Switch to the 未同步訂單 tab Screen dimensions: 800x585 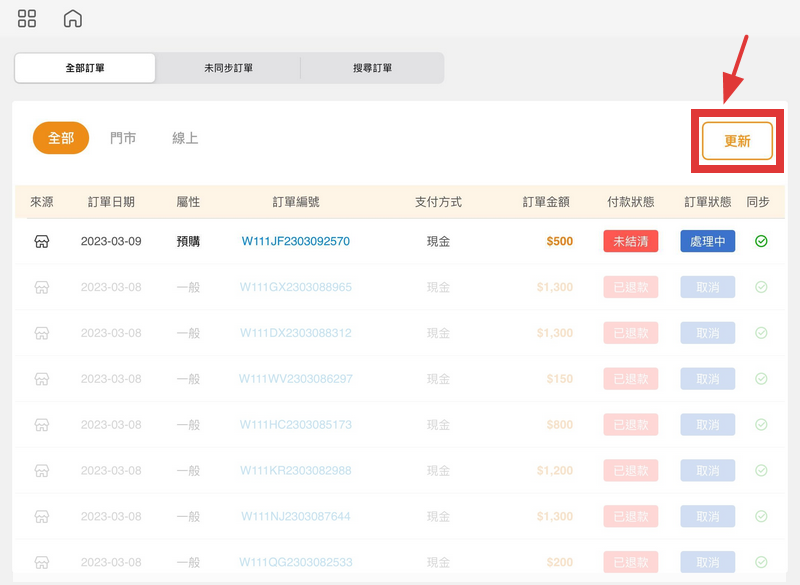tap(228, 67)
